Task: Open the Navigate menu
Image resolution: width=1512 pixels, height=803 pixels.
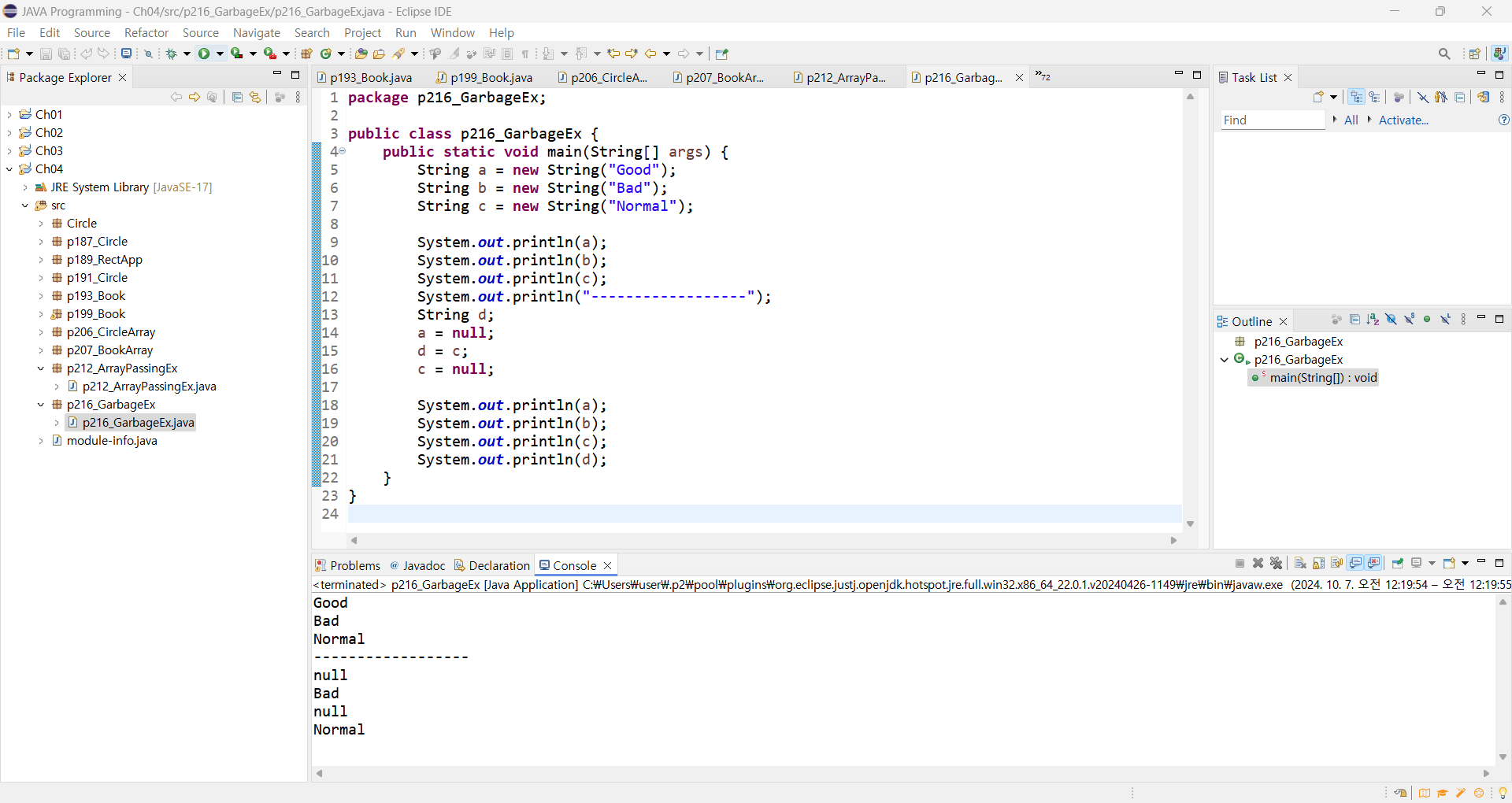Action: click(x=257, y=32)
